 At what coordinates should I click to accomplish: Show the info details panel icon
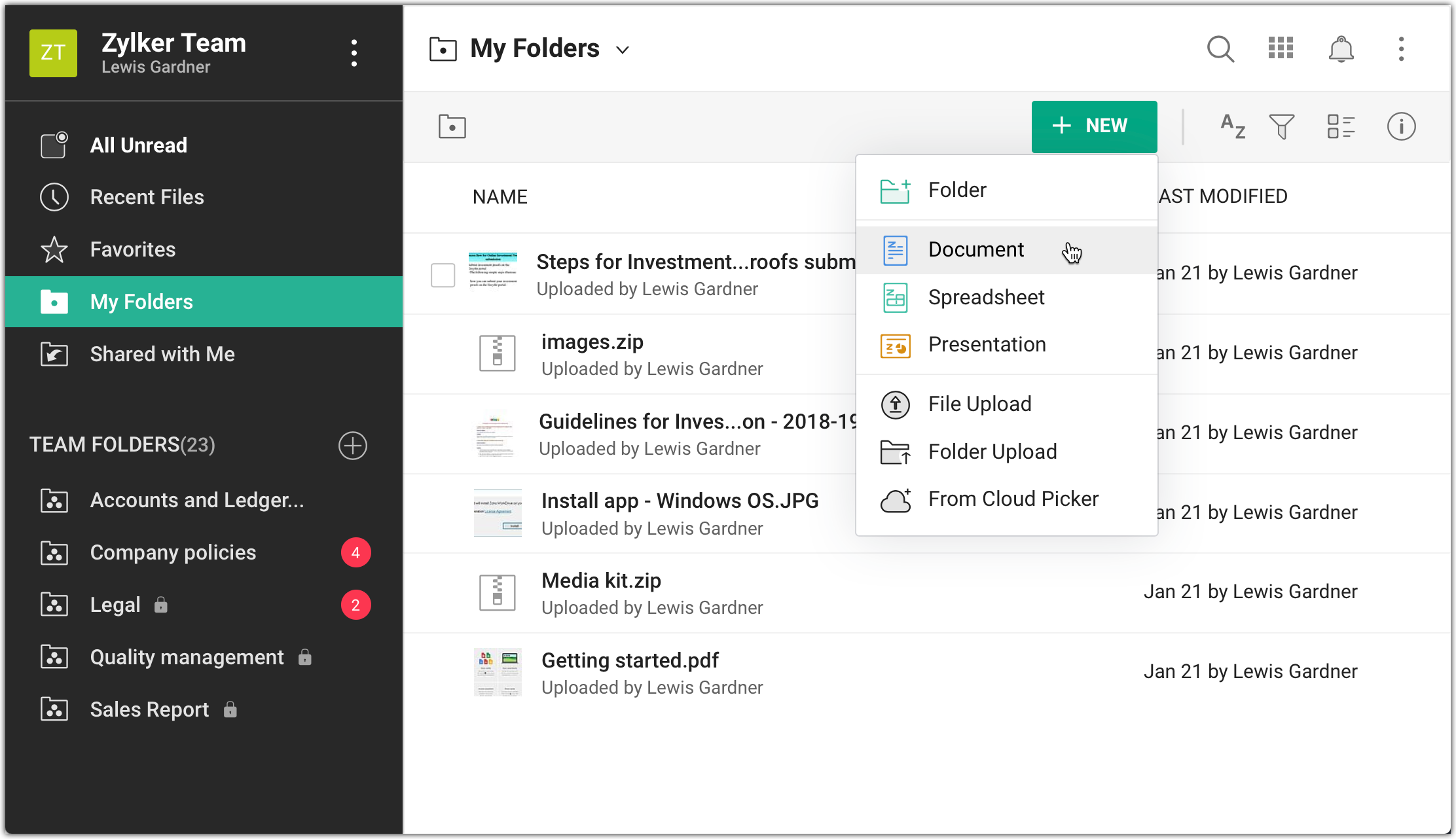coord(1401,126)
